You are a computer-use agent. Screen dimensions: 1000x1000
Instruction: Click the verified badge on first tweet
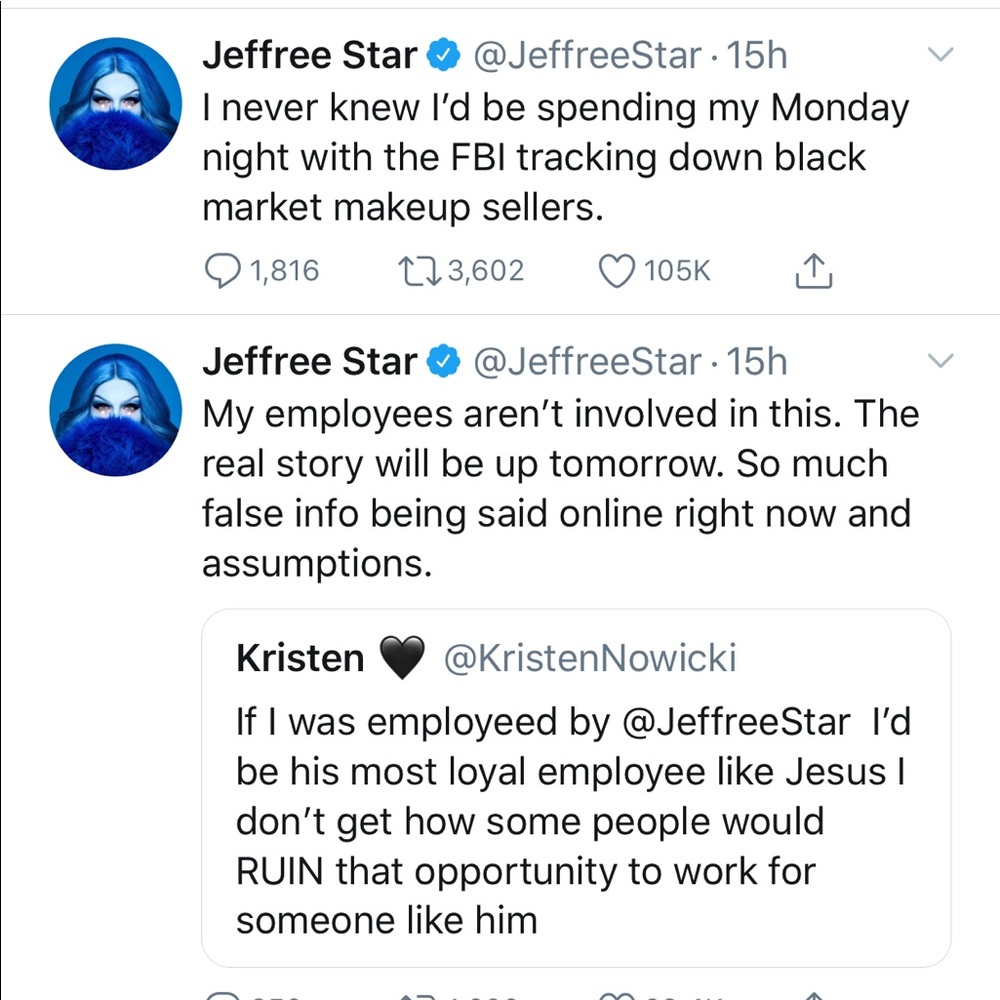point(443,57)
